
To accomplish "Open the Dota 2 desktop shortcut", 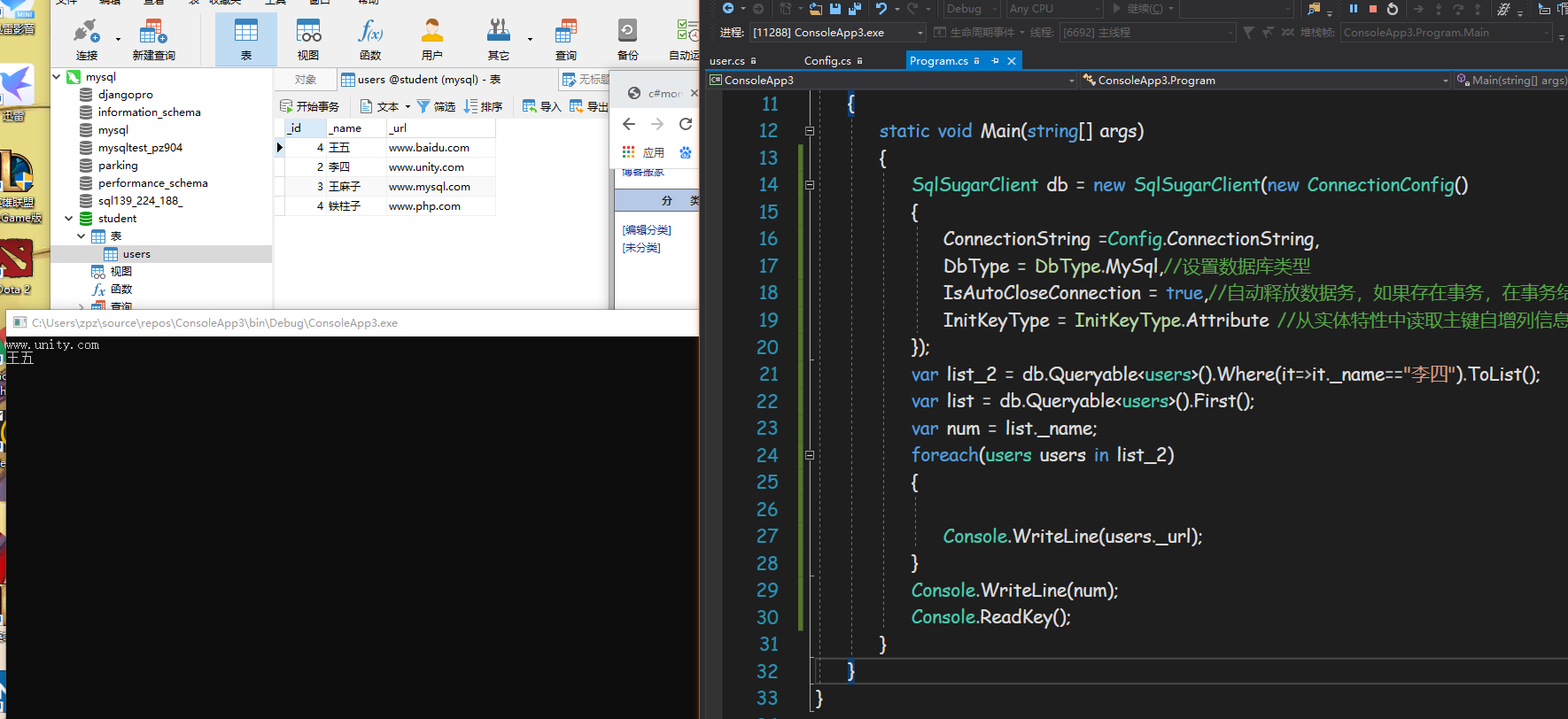I will click(x=16, y=268).
